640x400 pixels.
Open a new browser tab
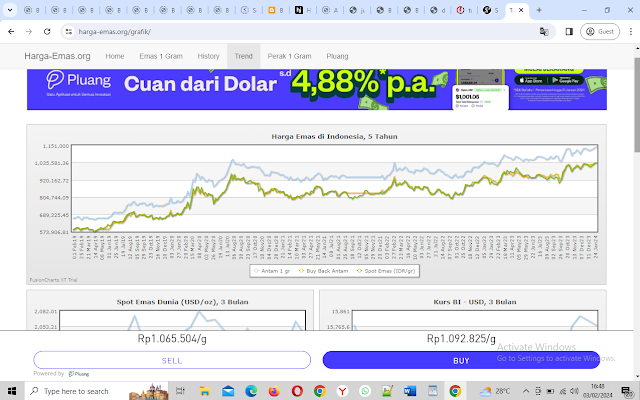click(539, 10)
